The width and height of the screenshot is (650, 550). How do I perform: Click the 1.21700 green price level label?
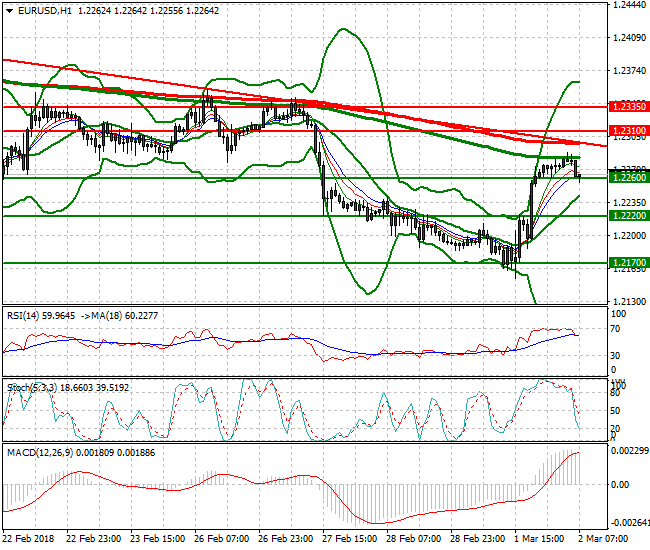coord(629,263)
